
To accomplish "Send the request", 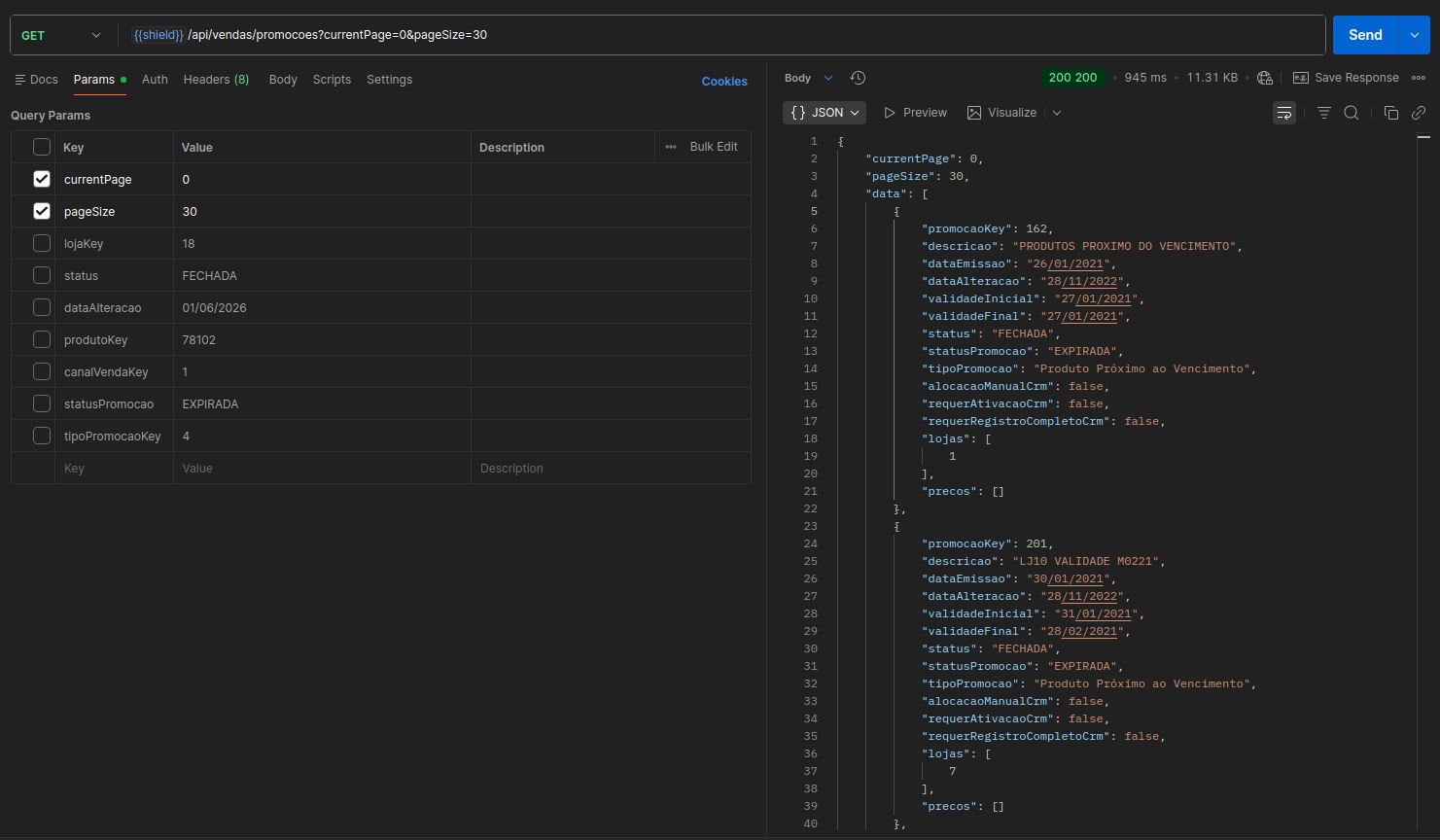I will tap(1365, 35).
